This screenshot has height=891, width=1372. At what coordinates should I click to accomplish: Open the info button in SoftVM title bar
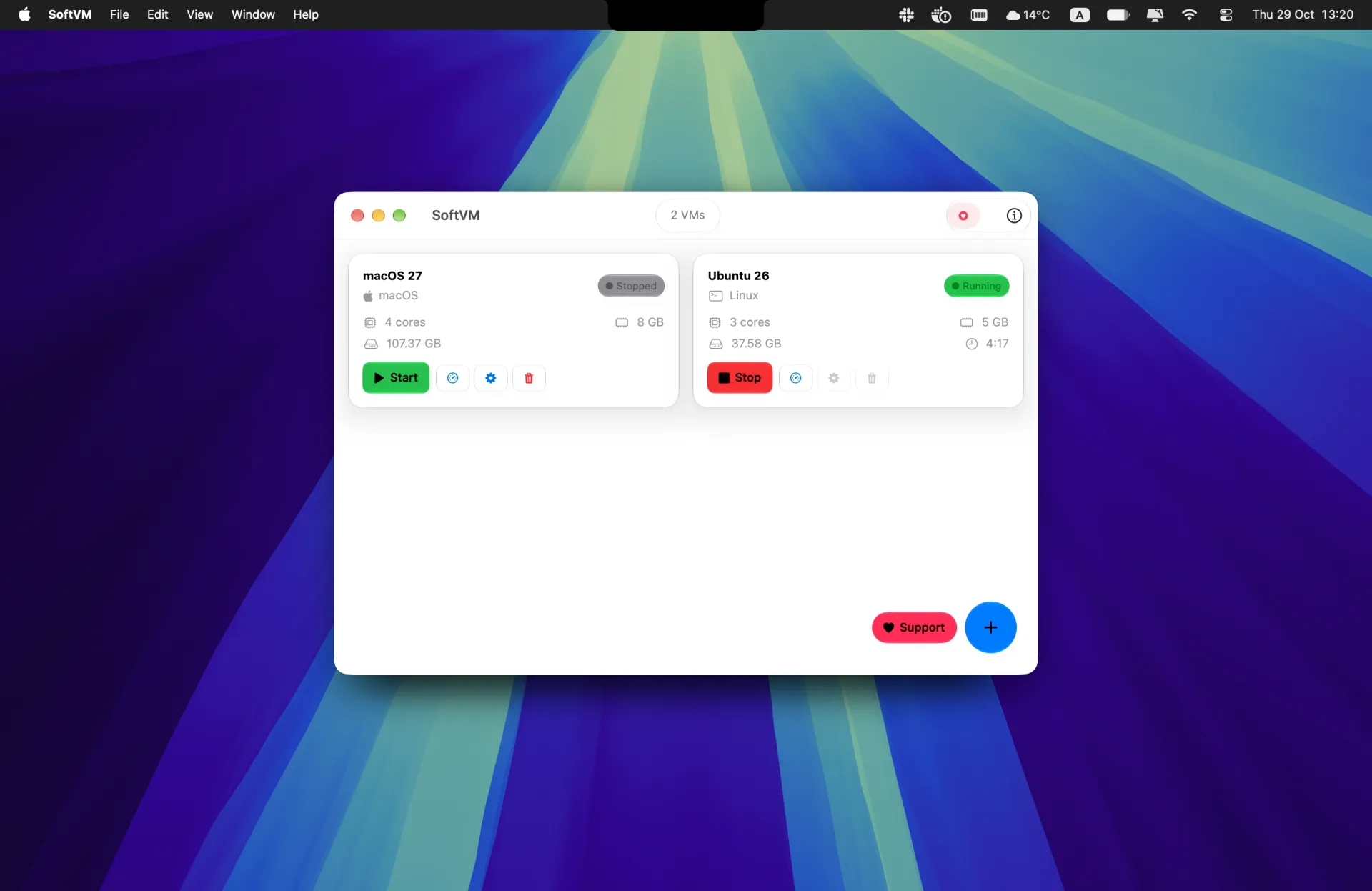click(x=1014, y=216)
